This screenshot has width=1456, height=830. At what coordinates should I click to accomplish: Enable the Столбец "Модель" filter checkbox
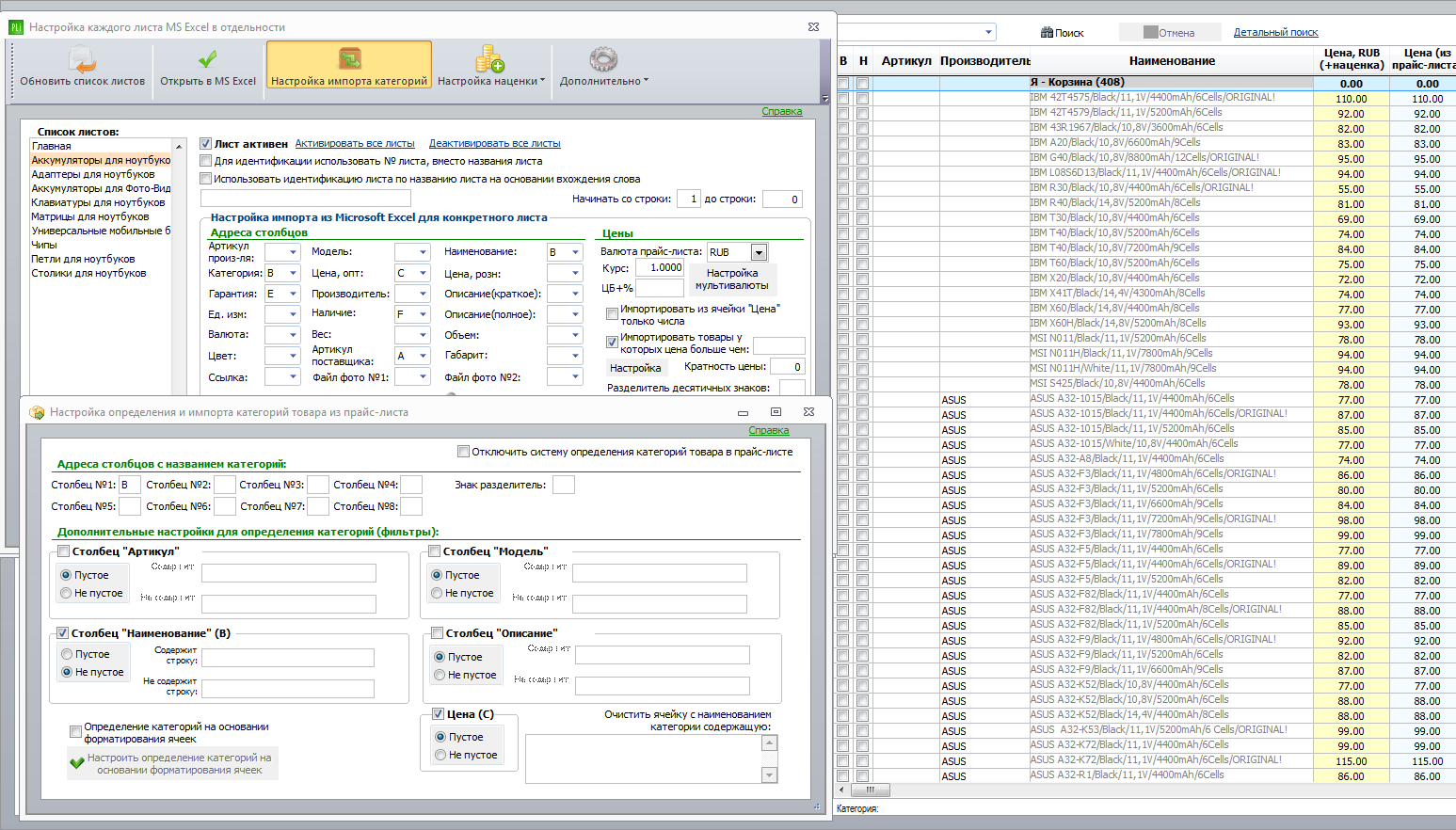coord(435,551)
